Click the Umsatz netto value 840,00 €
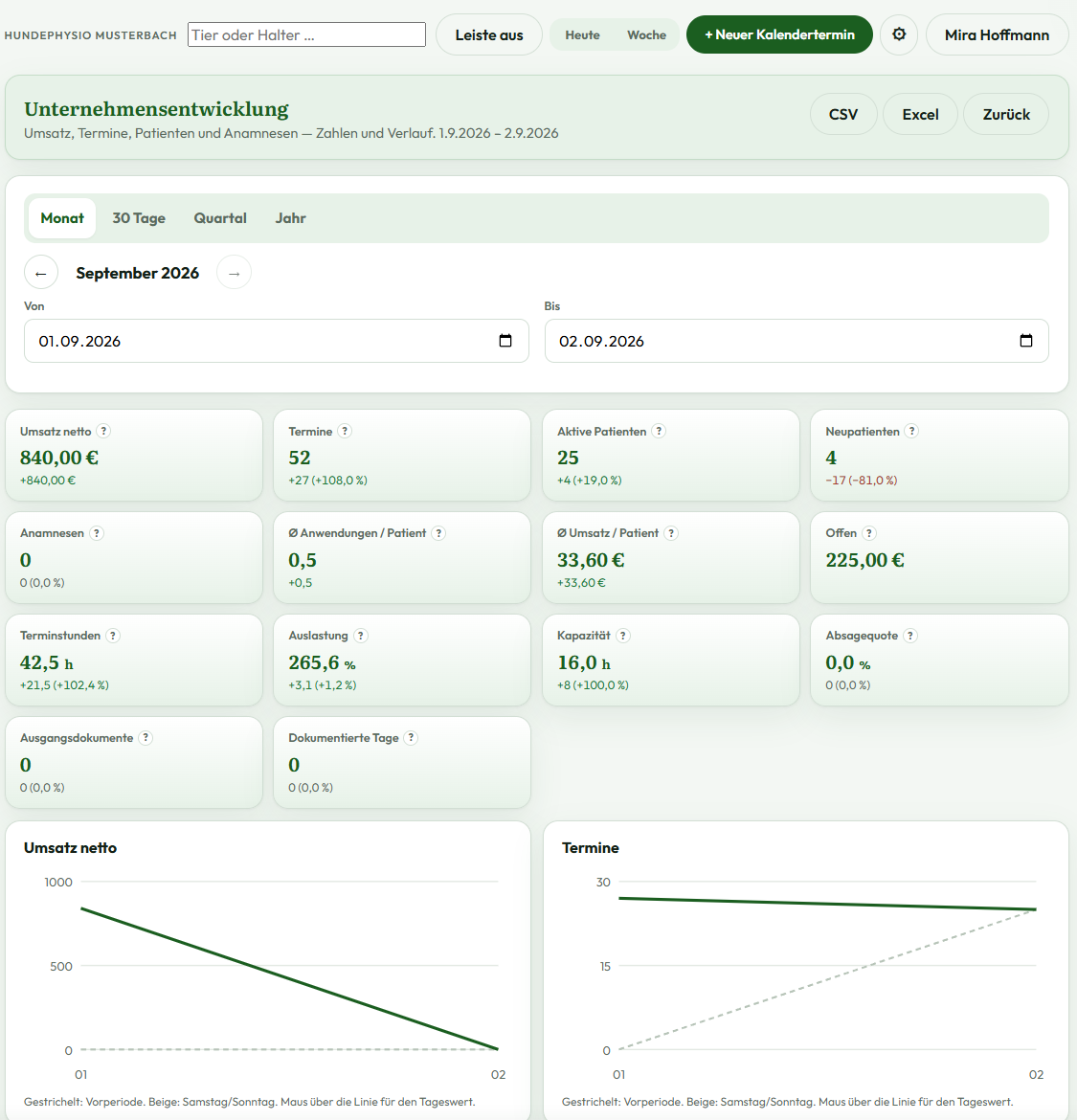 click(59, 458)
